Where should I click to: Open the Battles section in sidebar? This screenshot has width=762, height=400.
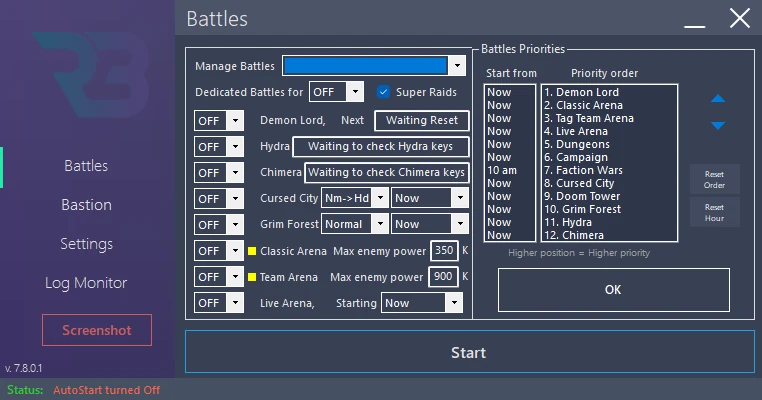point(86,166)
